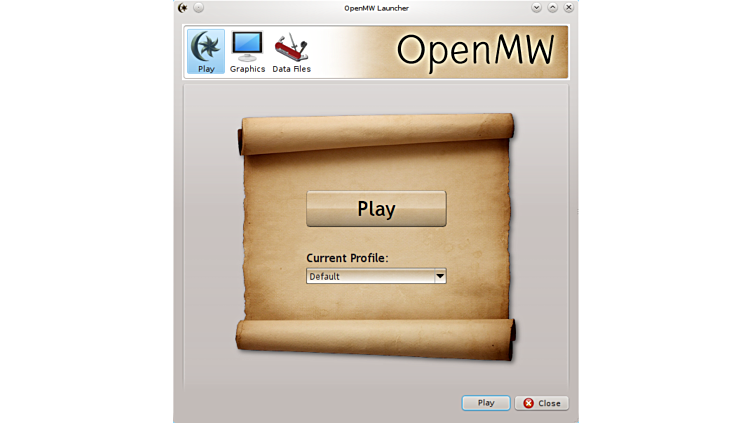The width and height of the screenshot is (752, 423).
Task: Click the Close button at bottom right
Action: pos(542,403)
